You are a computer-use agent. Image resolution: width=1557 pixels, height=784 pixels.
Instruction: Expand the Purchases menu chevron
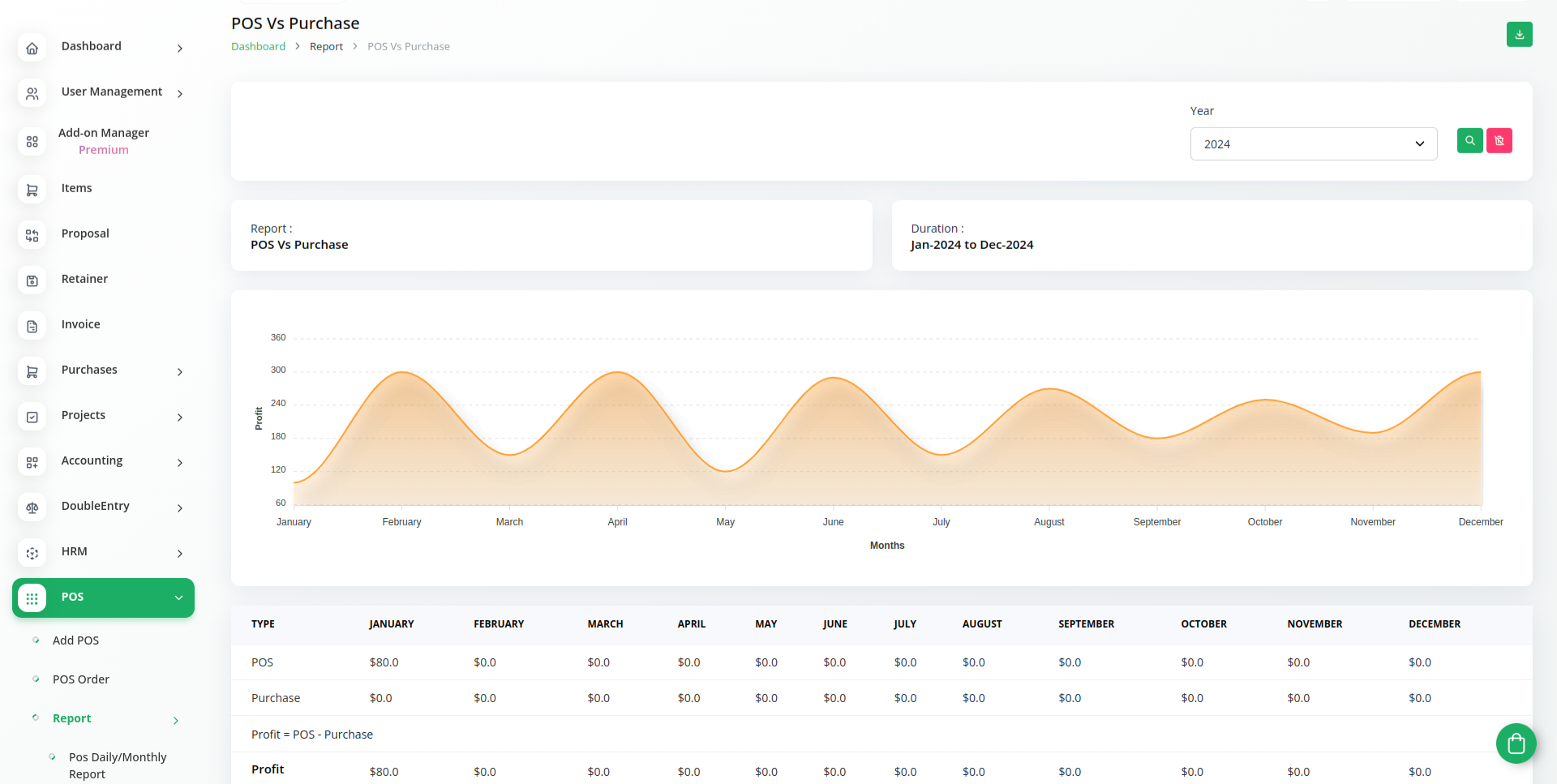point(180,372)
